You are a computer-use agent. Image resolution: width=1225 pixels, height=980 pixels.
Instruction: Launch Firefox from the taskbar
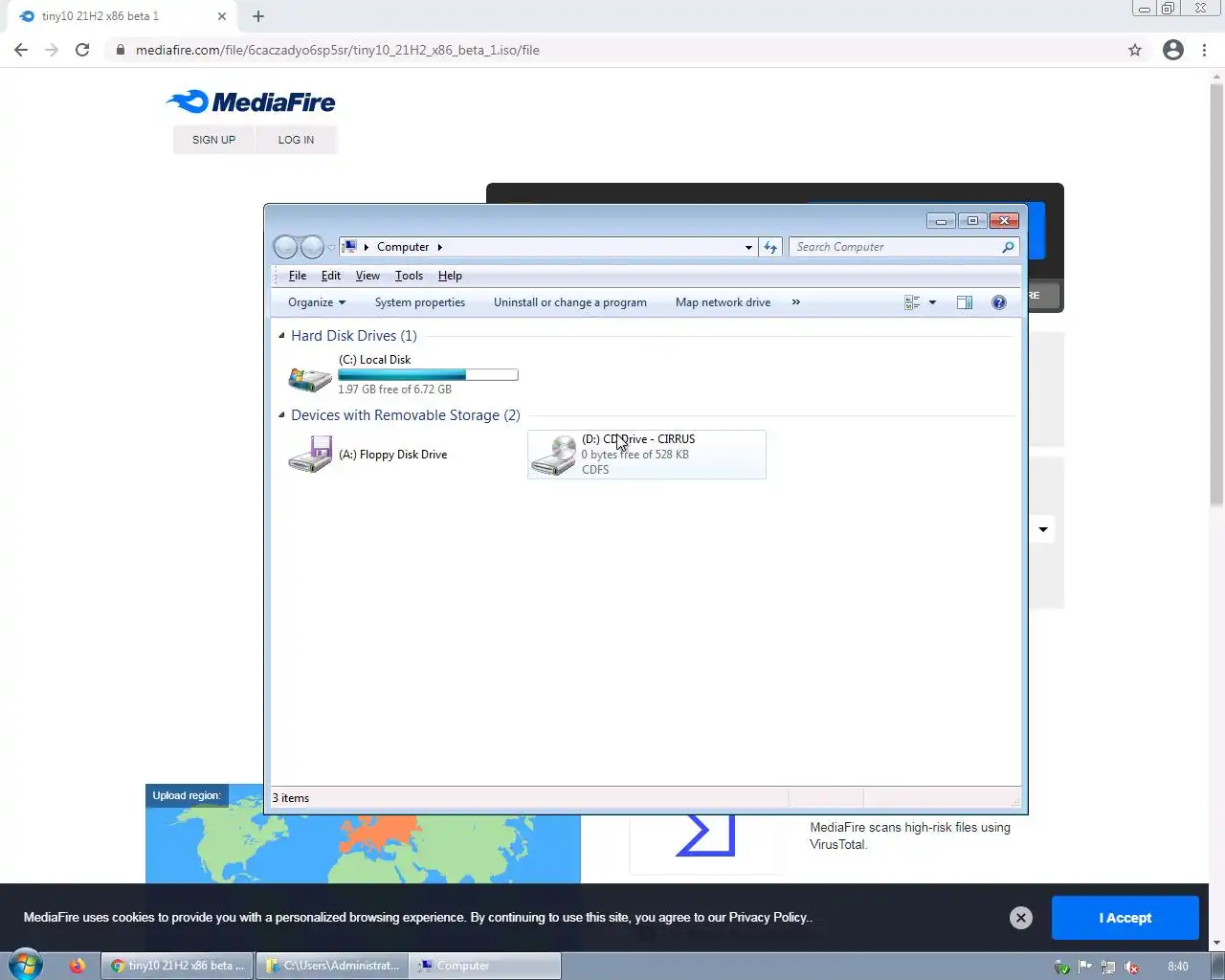[x=78, y=966]
